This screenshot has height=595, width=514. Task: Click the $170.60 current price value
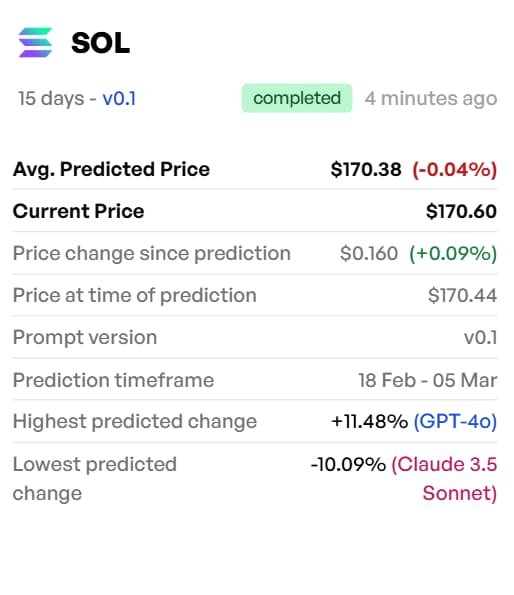tap(461, 211)
